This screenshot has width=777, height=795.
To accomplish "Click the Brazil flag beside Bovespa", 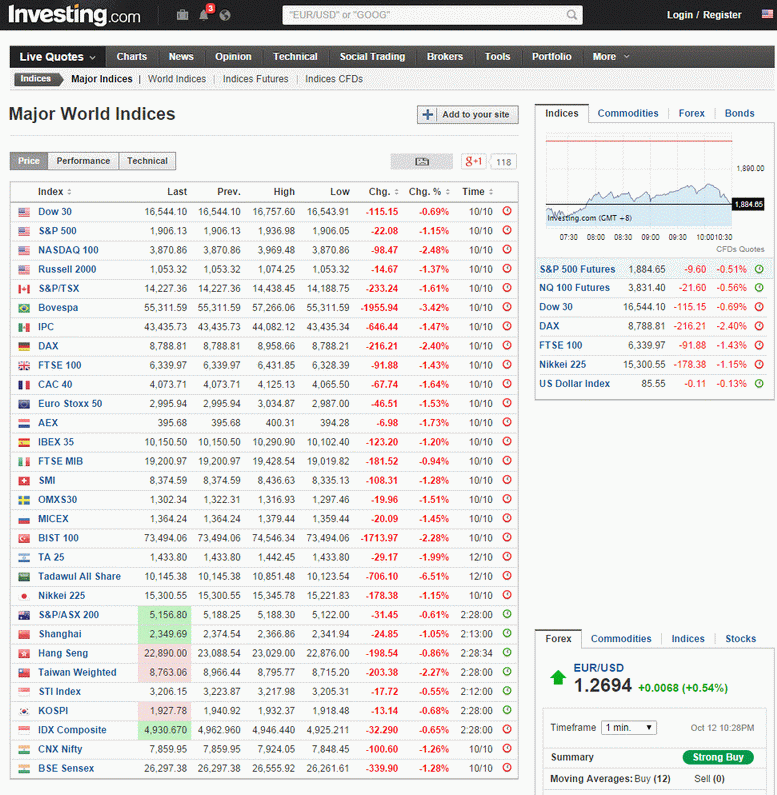I will (x=24, y=308).
